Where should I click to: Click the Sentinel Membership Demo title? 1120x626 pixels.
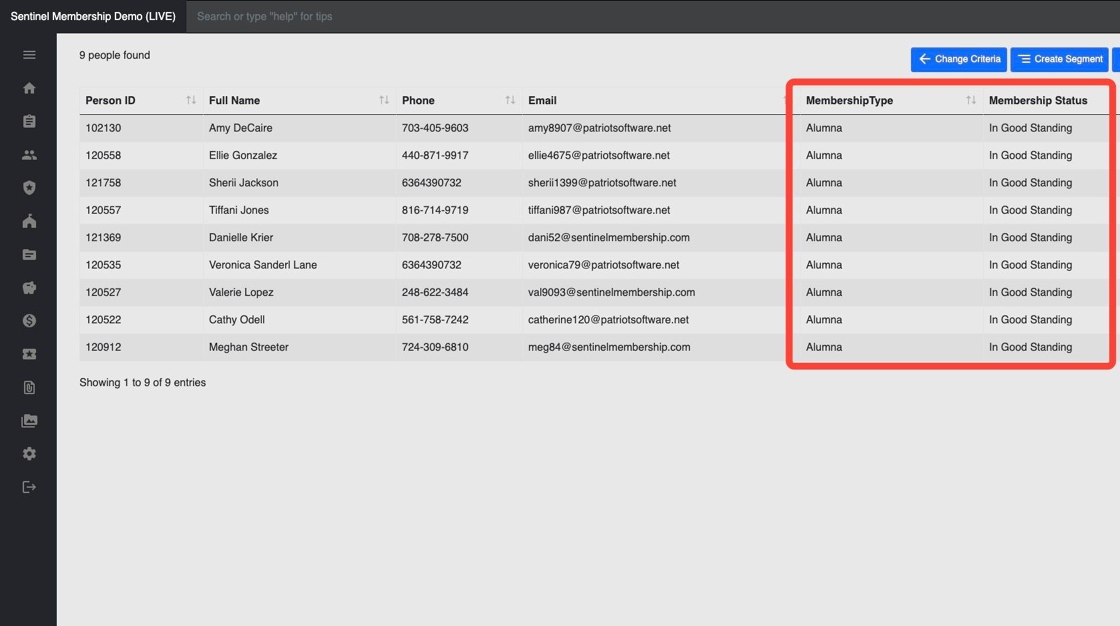[93, 16]
